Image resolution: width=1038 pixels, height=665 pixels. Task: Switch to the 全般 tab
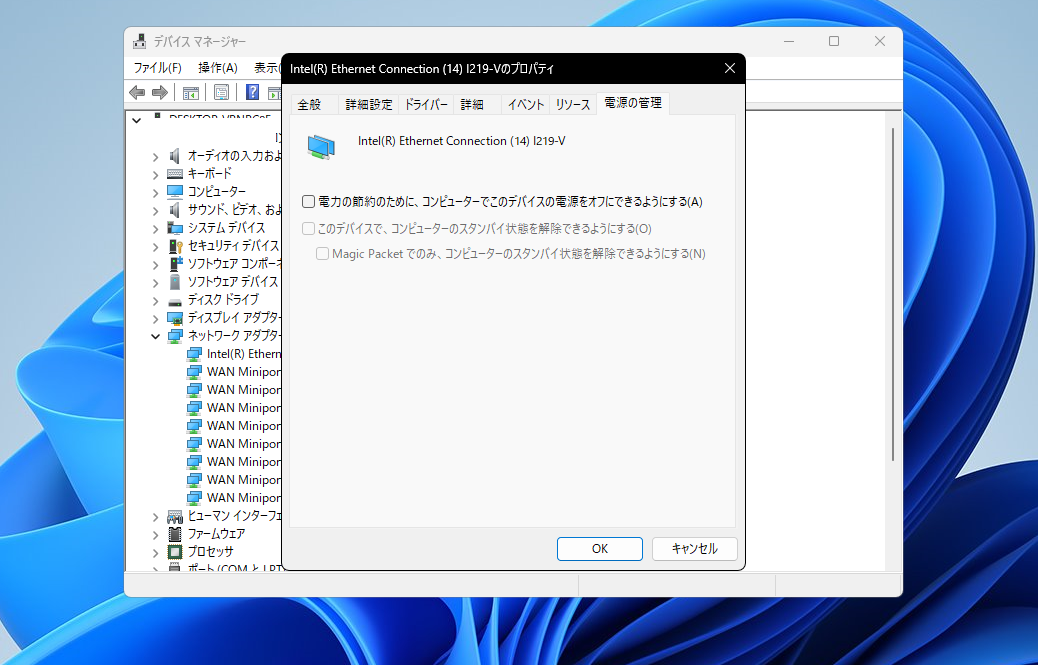pyautogui.click(x=314, y=105)
